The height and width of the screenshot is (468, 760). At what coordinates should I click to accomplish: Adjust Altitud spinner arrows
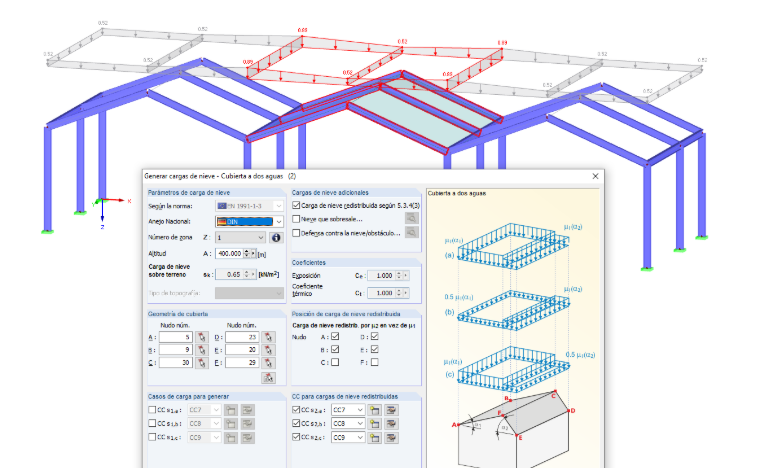click(x=246, y=253)
